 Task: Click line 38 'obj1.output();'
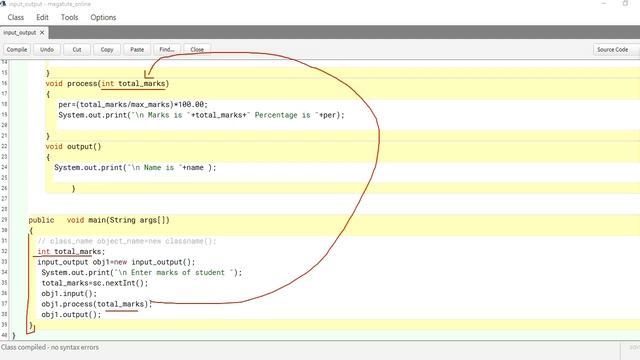point(71,315)
